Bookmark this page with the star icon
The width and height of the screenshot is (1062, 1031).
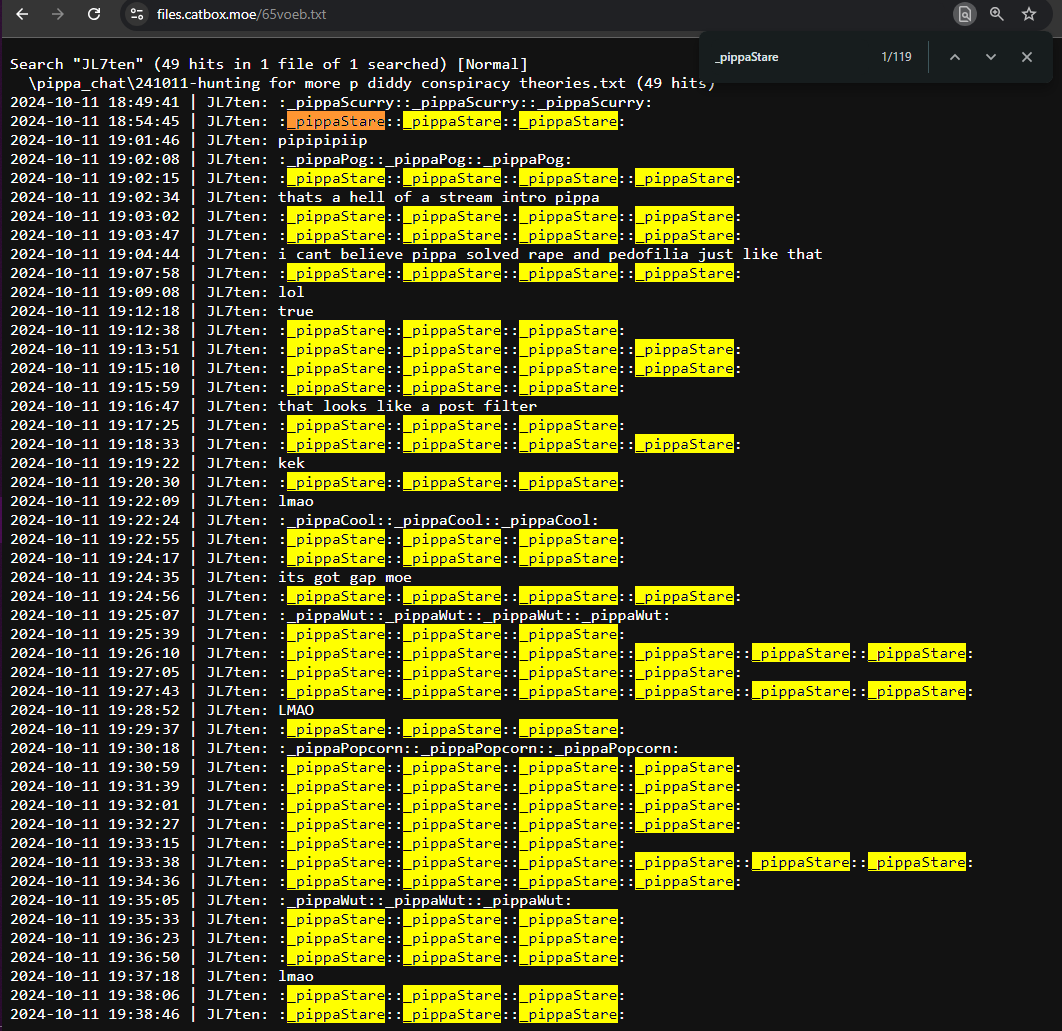click(1029, 14)
